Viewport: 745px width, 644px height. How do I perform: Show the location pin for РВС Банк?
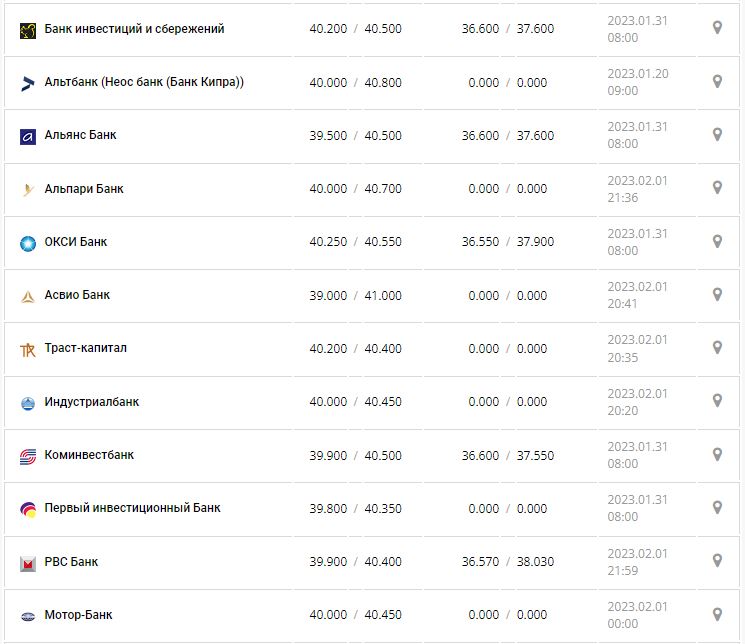point(717,561)
